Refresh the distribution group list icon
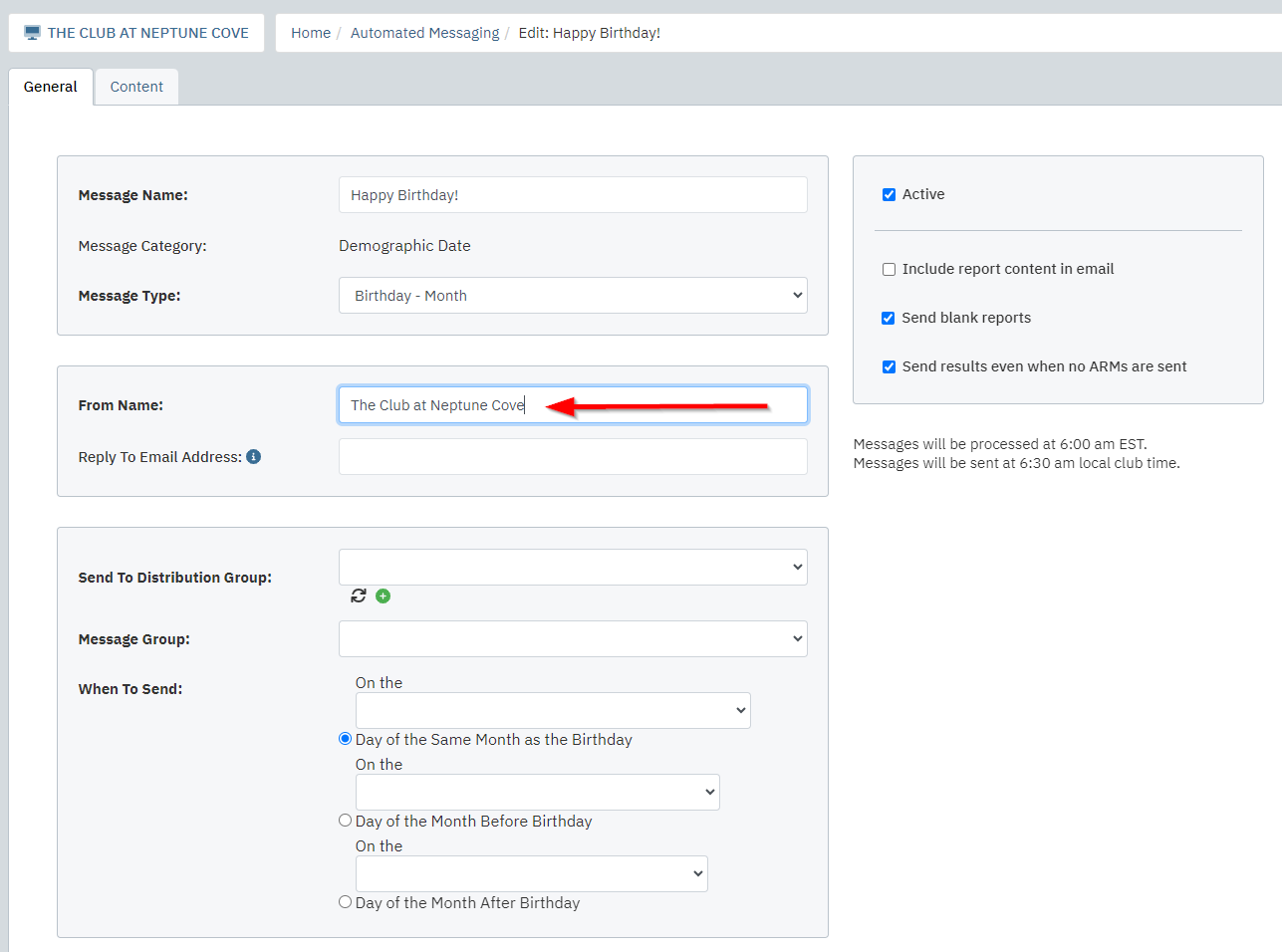Image resolution: width=1282 pixels, height=952 pixels. (359, 595)
